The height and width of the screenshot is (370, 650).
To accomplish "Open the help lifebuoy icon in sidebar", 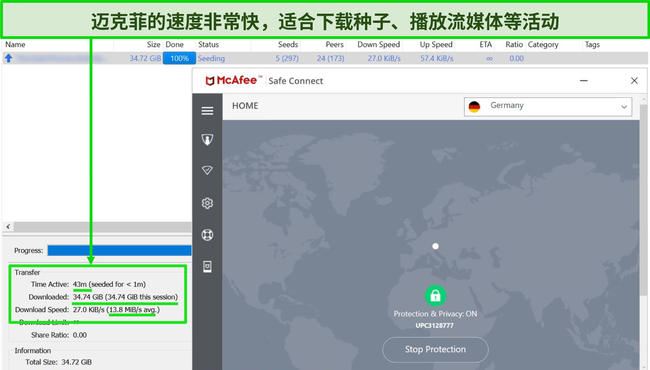I will pos(207,235).
